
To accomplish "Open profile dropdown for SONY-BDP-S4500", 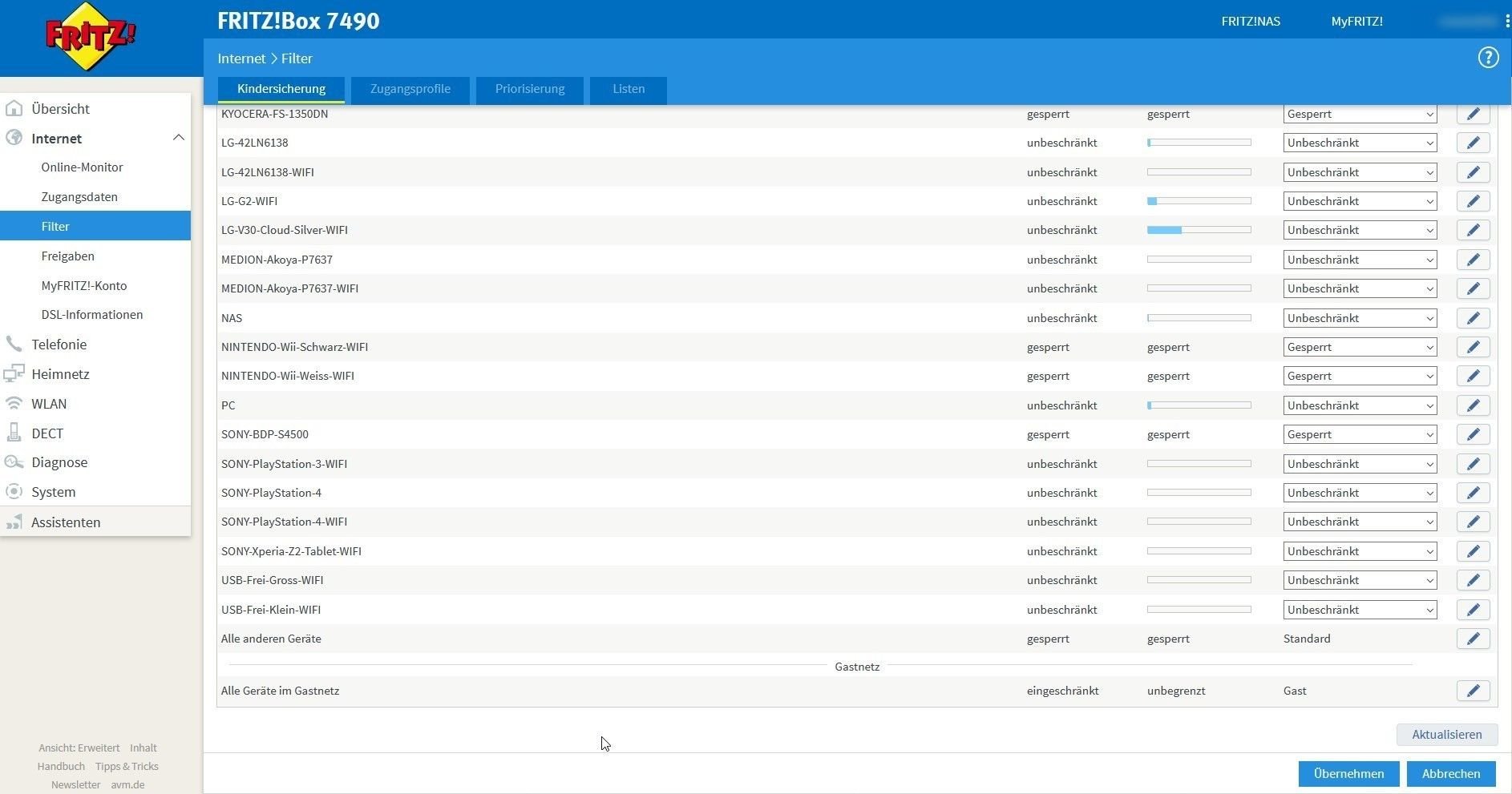I will 1360,434.
